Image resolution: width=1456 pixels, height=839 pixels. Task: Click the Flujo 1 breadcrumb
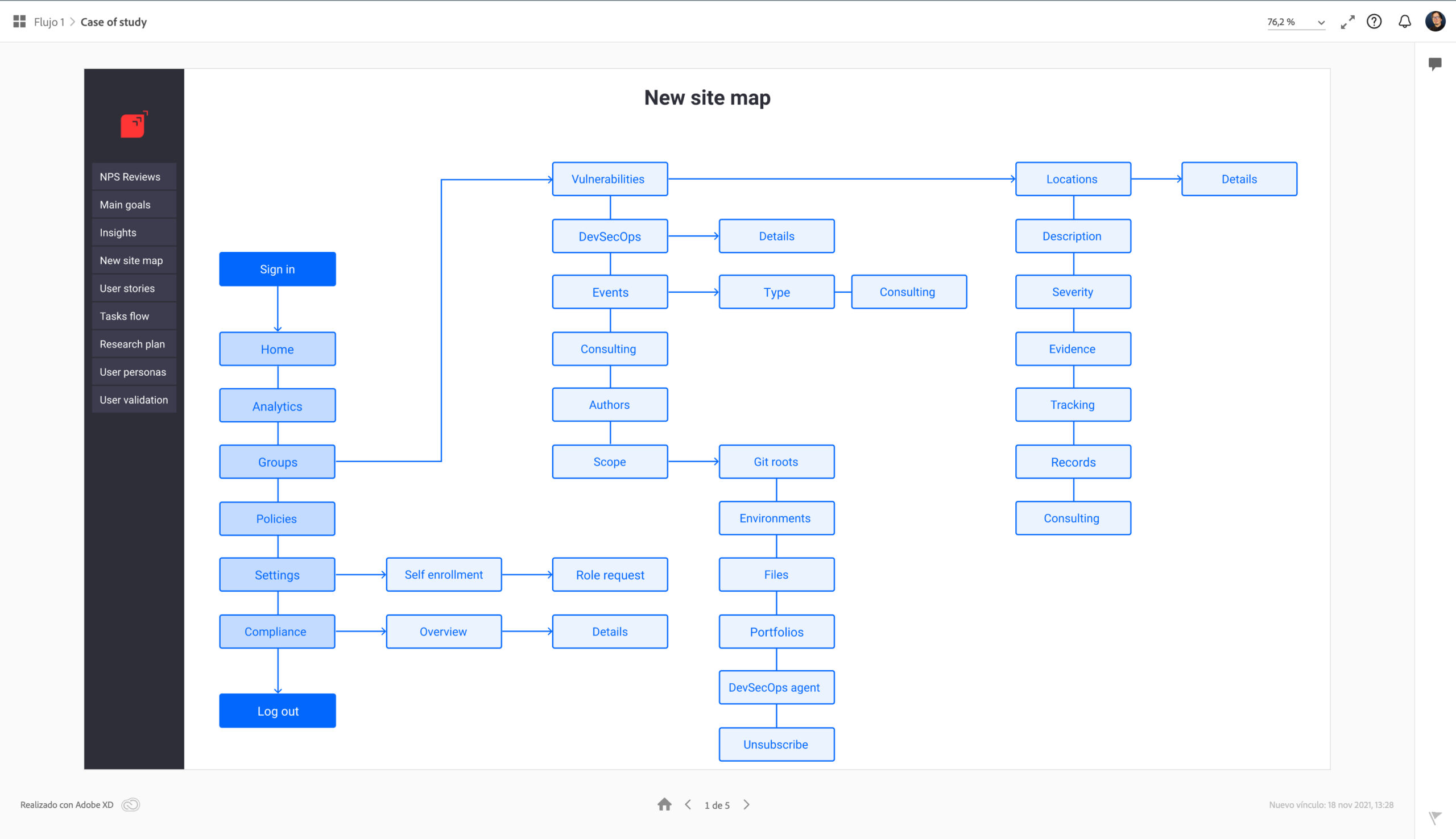[x=49, y=22]
